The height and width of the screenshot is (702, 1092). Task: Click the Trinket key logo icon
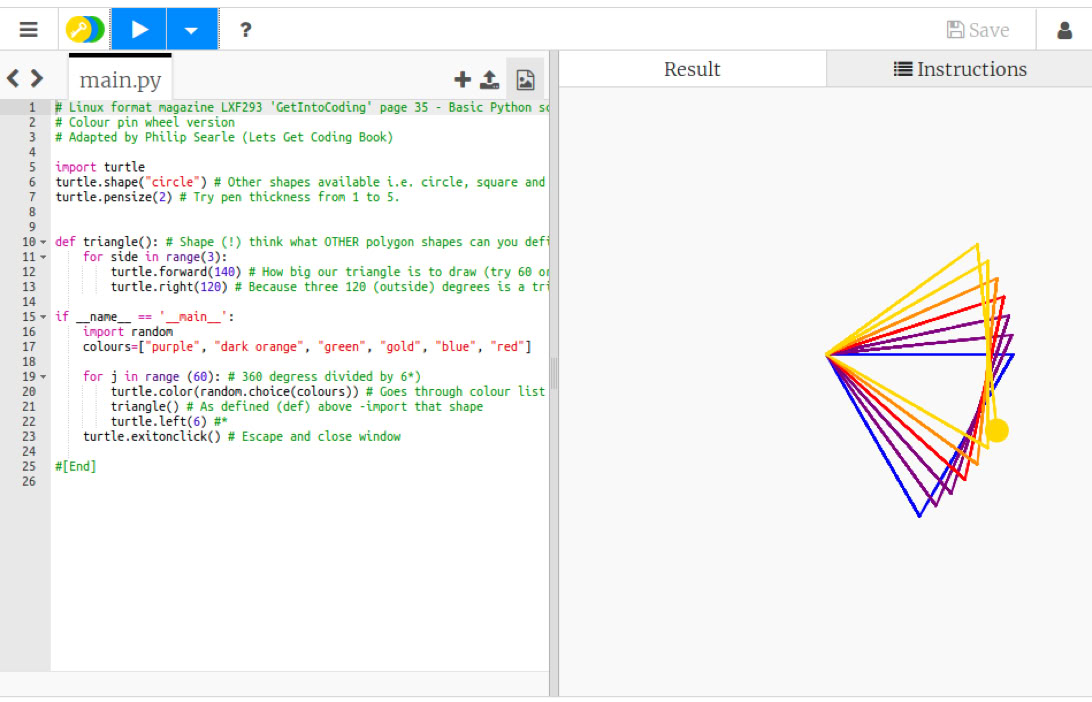pyautogui.click(x=85, y=30)
